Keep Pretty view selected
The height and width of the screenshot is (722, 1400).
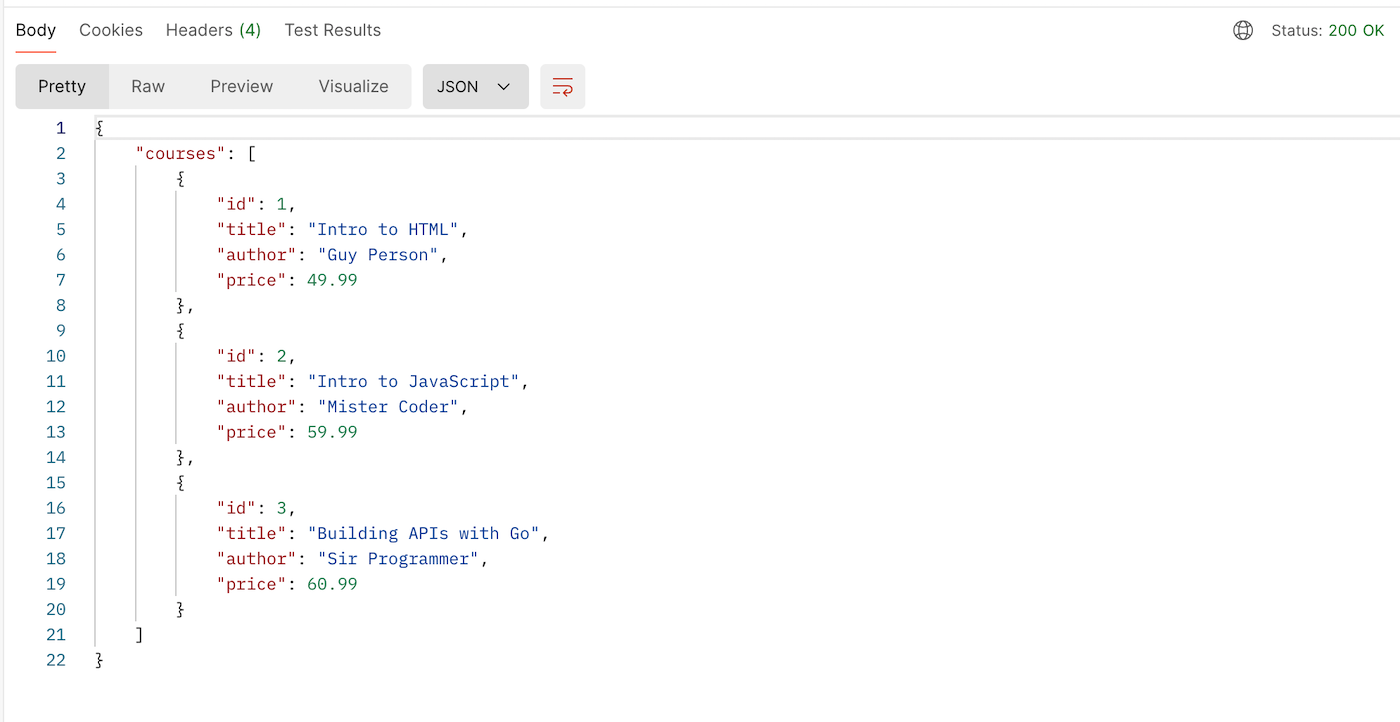tap(62, 86)
